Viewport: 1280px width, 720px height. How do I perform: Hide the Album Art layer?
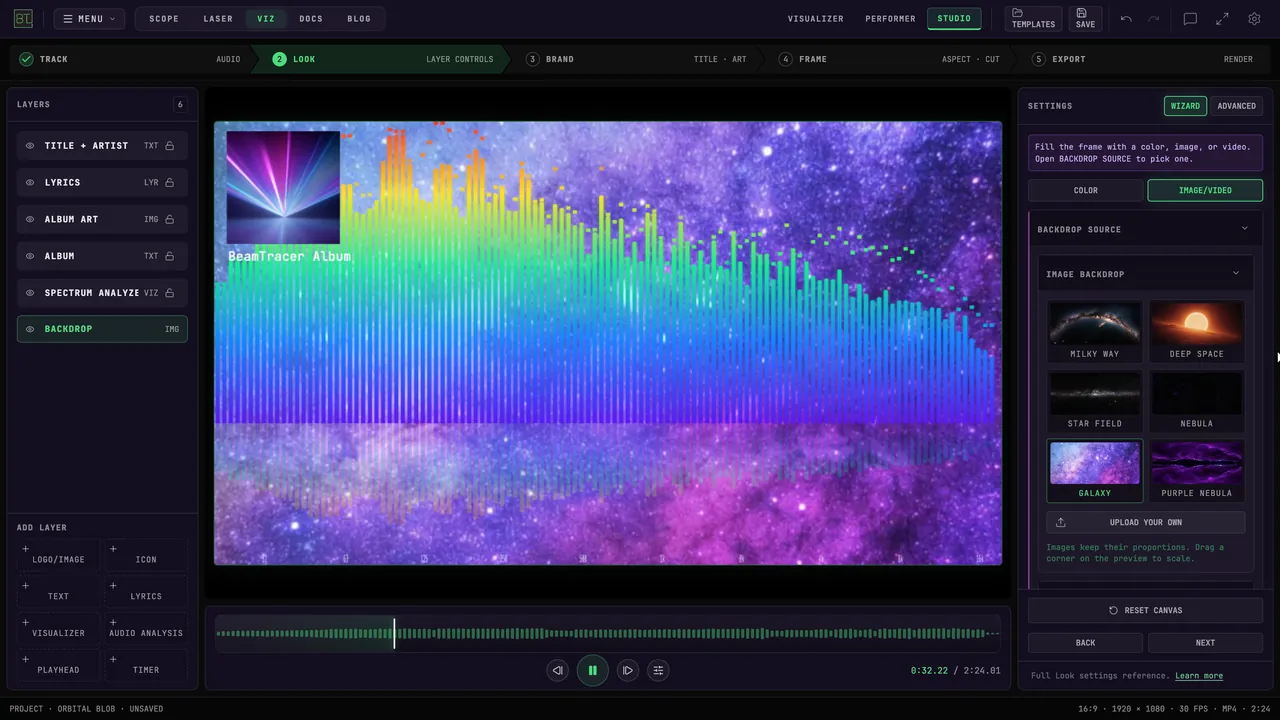(30, 219)
